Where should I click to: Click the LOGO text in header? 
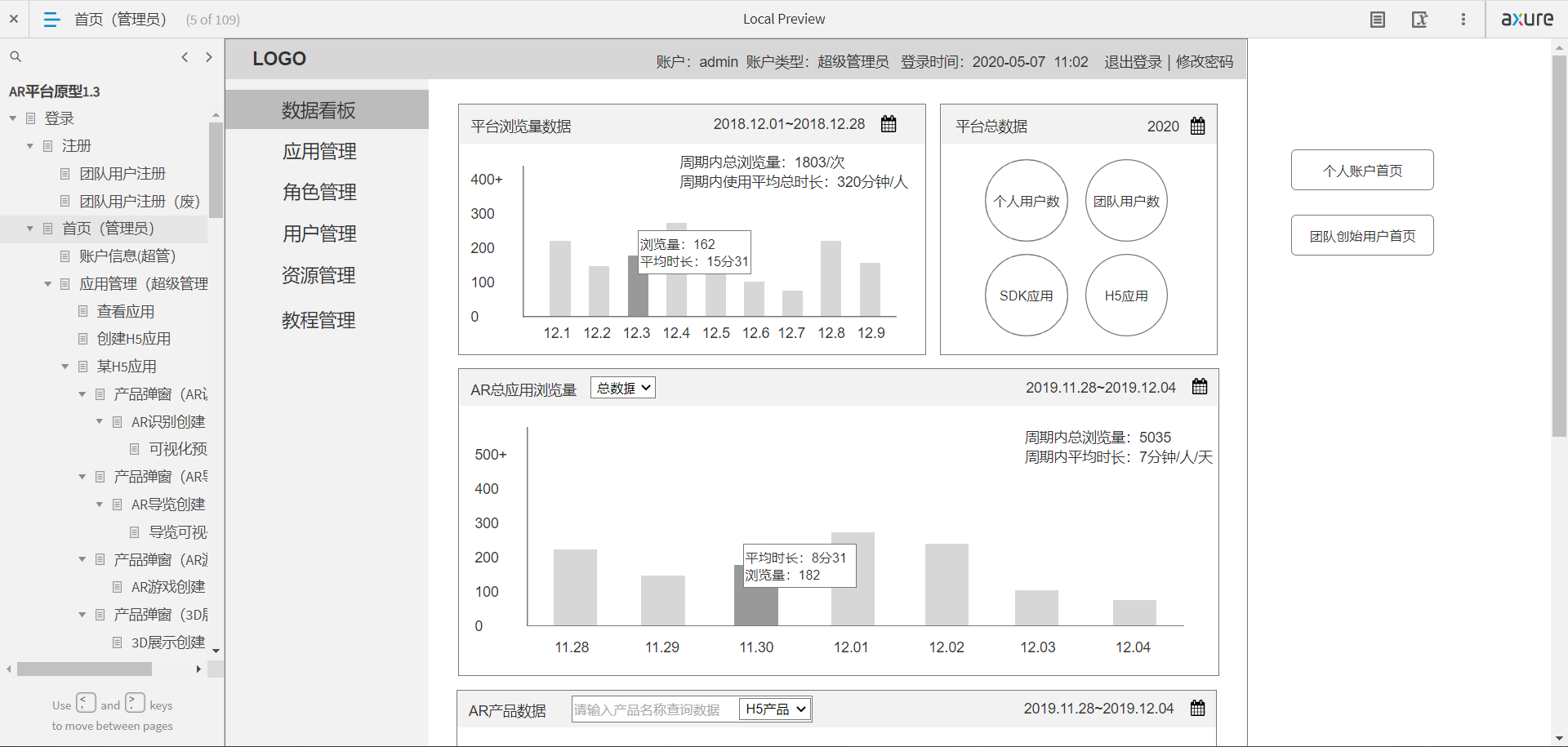tap(279, 59)
